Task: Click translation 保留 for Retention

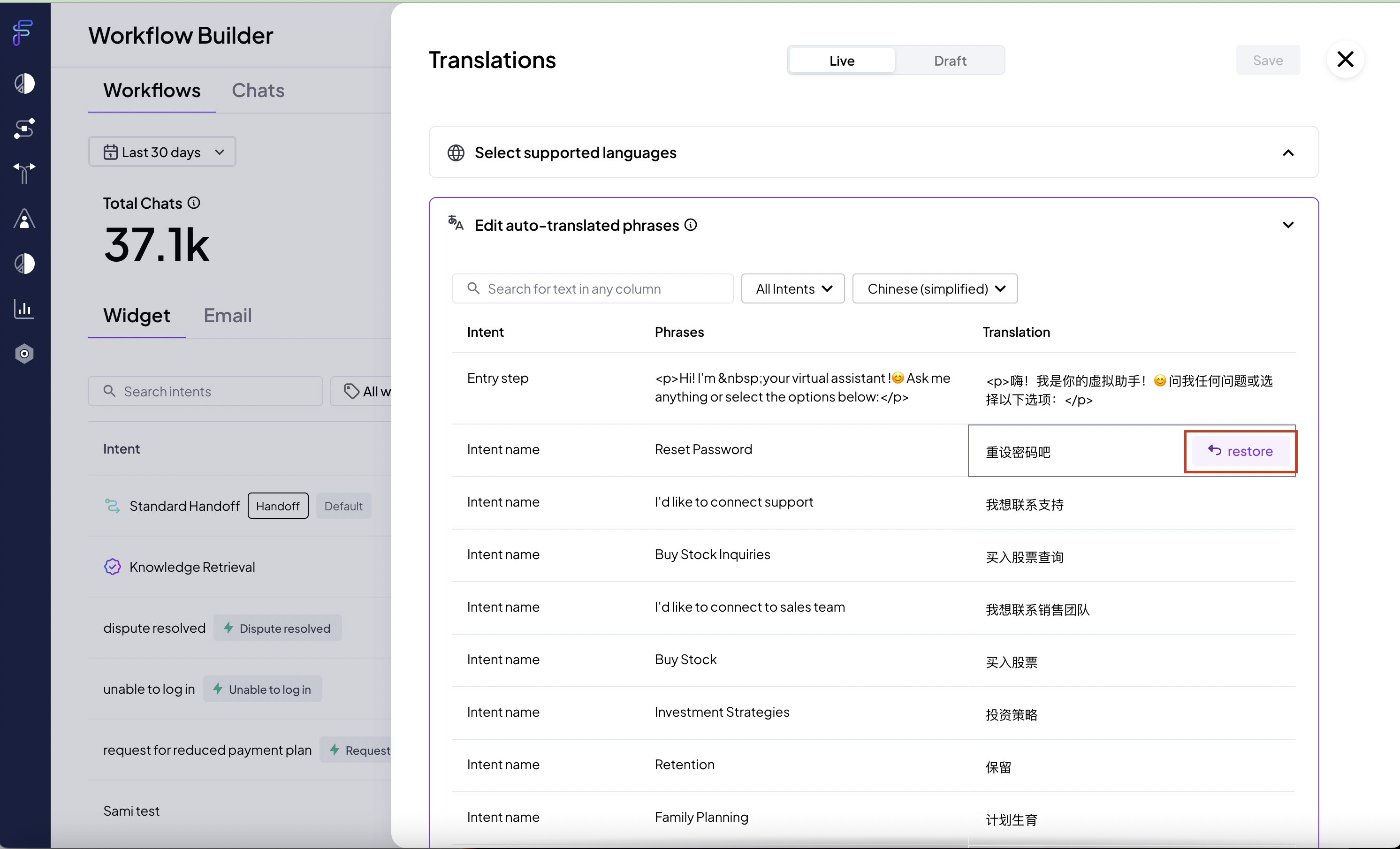Action: point(998,767)
